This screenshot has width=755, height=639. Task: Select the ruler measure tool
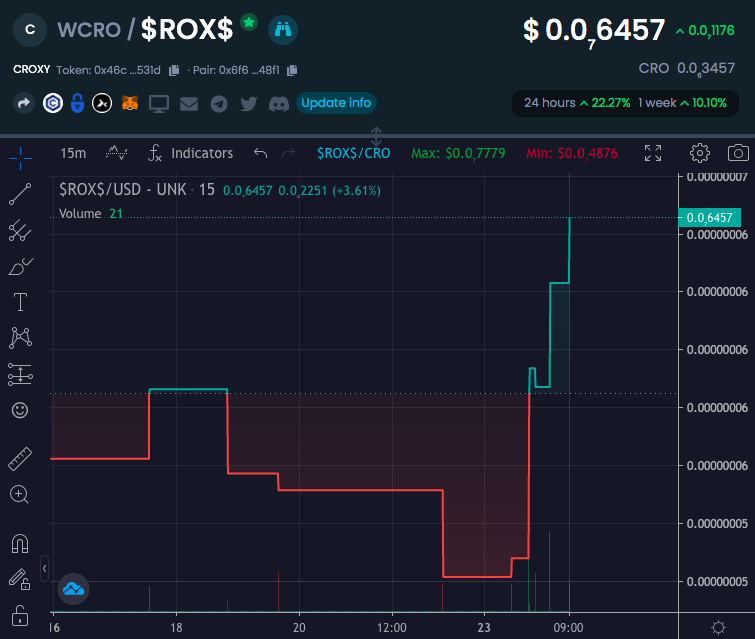20,458
